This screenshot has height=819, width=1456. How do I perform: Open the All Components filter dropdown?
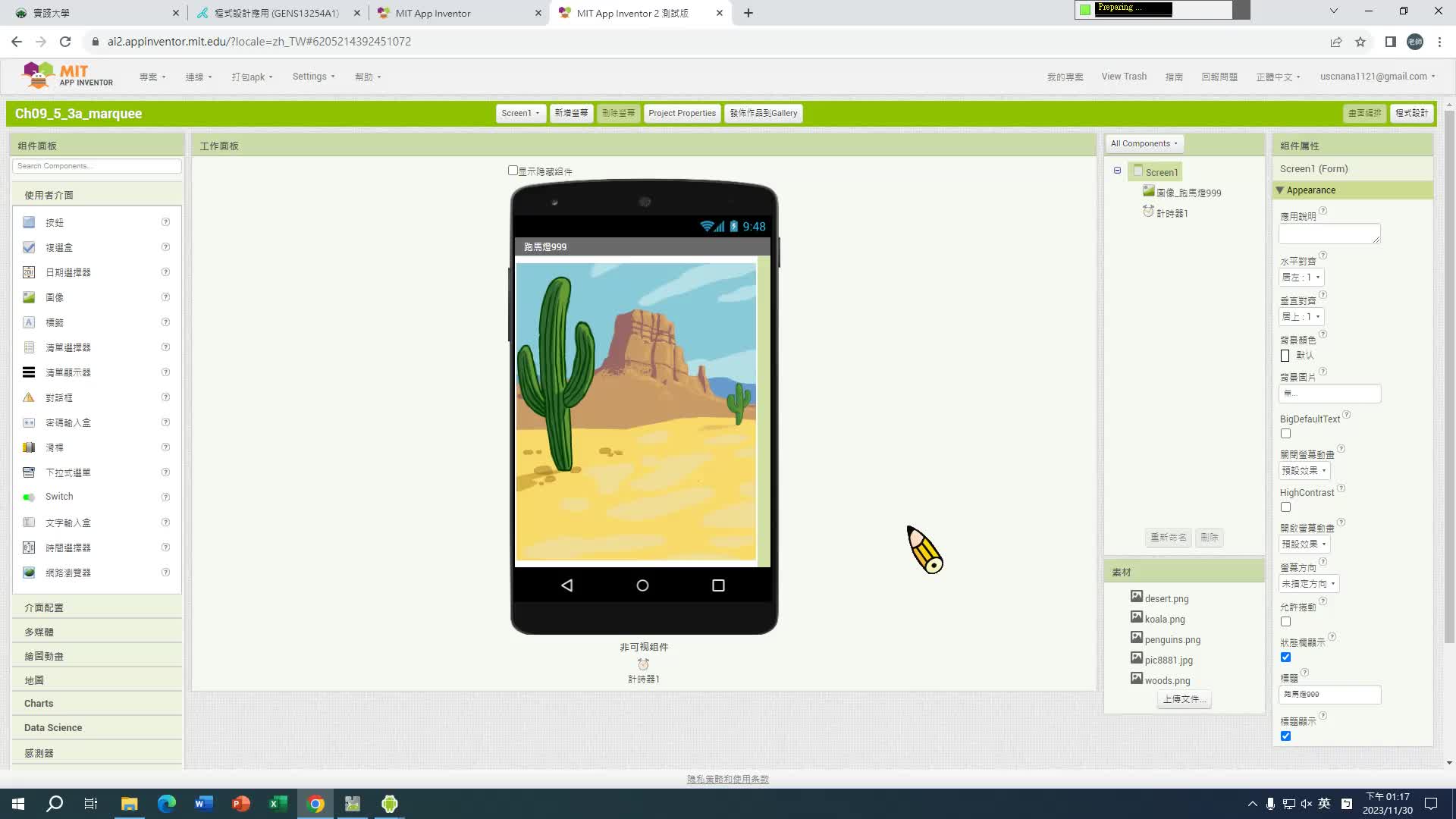tap(1144, 143)
